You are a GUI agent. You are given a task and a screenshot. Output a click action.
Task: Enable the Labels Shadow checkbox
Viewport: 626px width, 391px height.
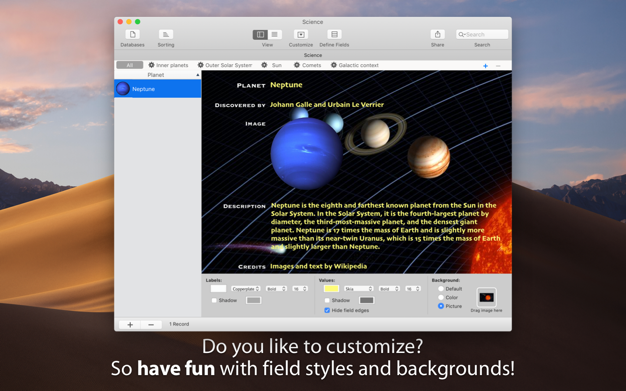[214, 300]
